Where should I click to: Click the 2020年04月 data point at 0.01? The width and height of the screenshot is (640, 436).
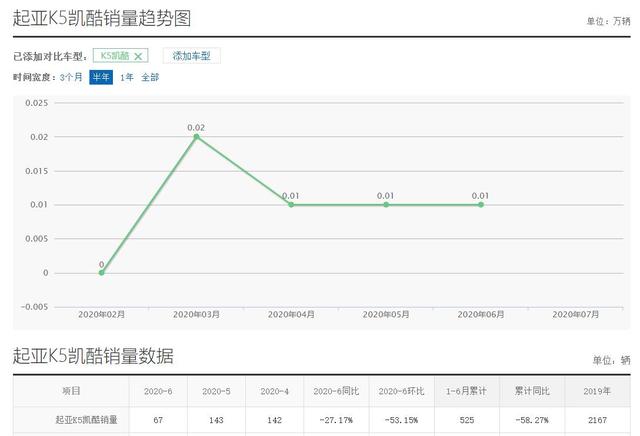pyautogui.click(x=291, y=205)
